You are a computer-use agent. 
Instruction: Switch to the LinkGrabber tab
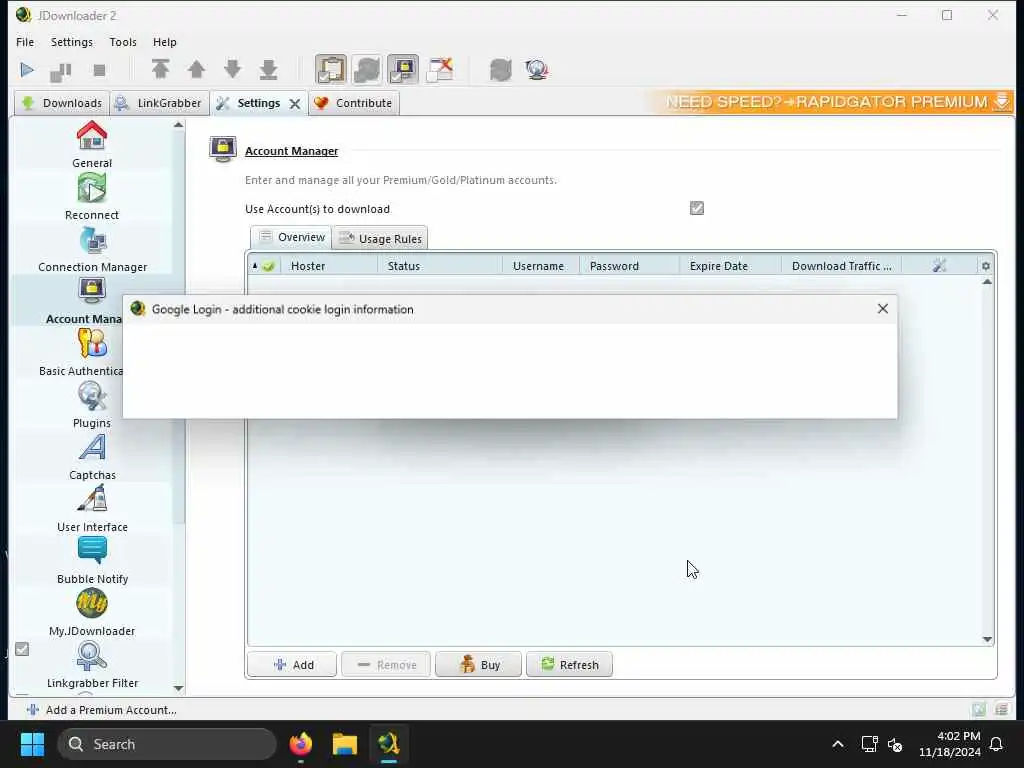pos(160,103)
